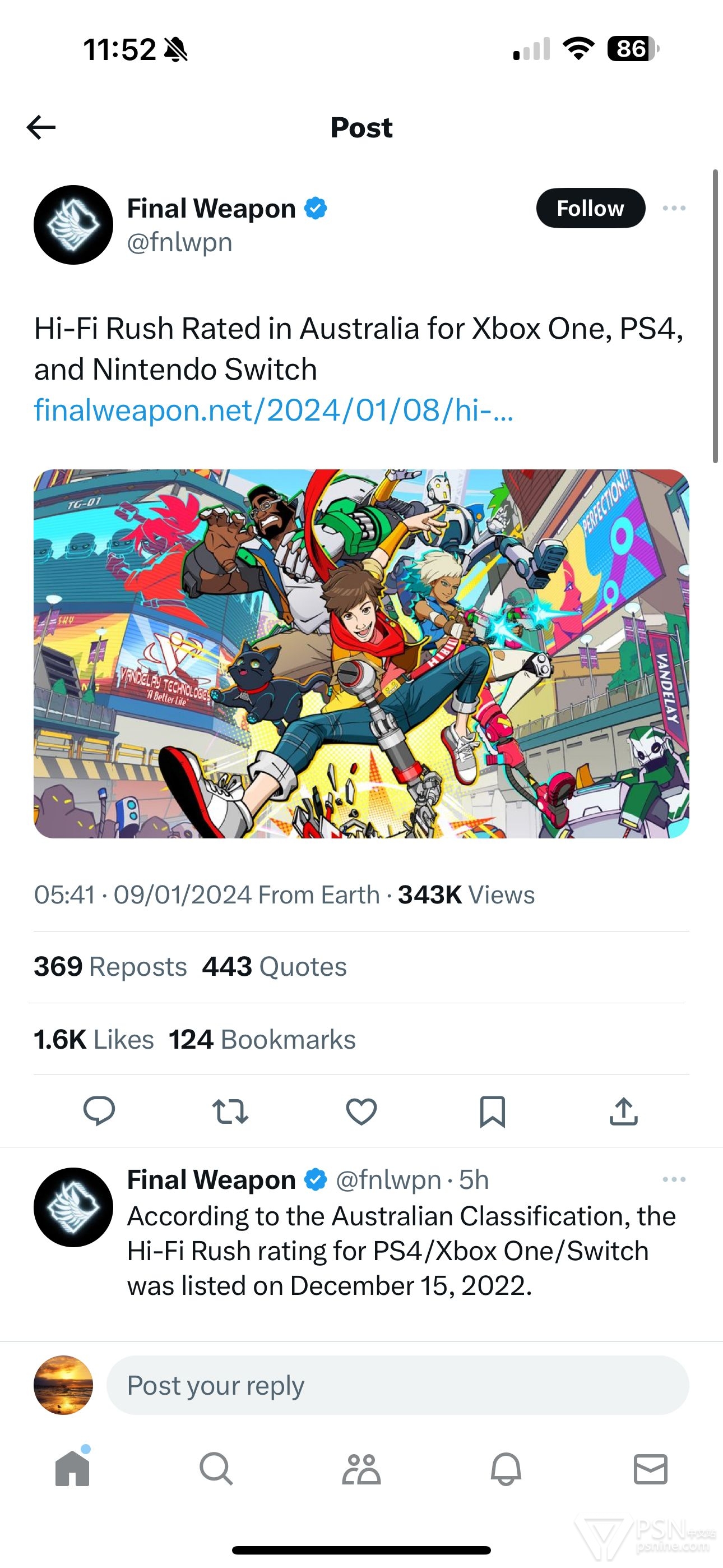Open Final Weapon profile avatar

(x=73, y=225)
